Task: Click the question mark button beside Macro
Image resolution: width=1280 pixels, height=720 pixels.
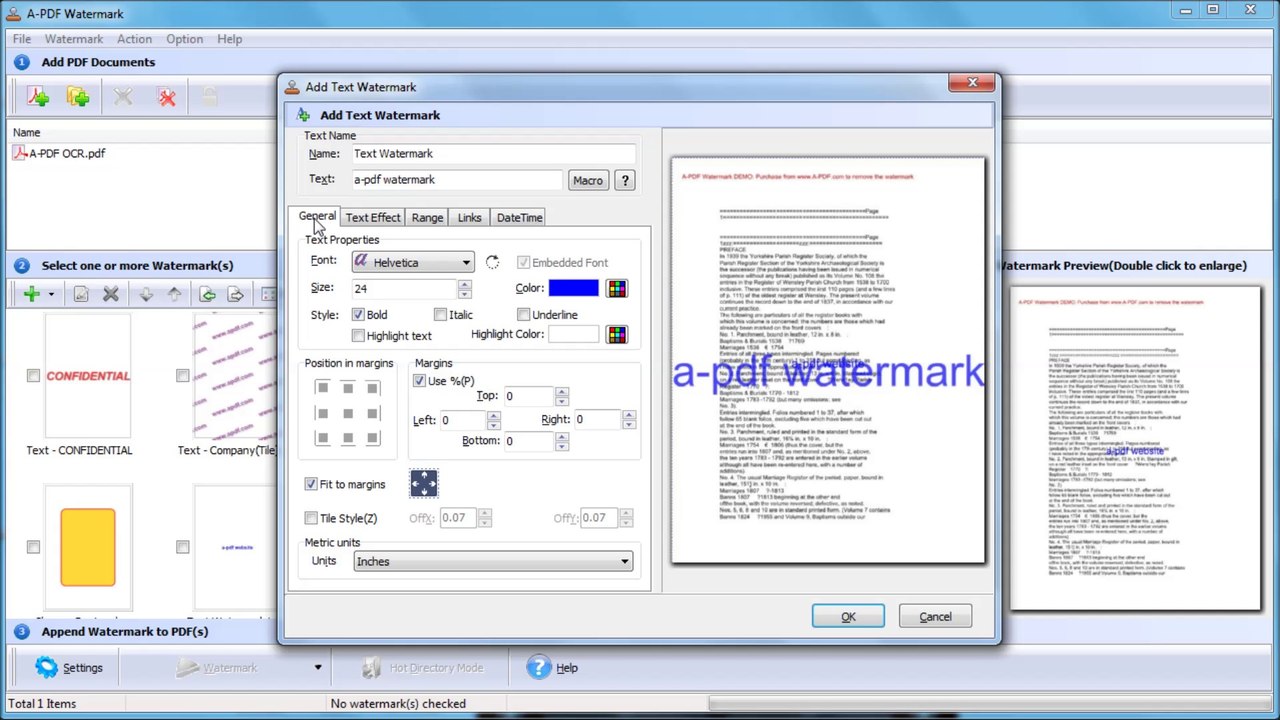Action: coord(625,180)
